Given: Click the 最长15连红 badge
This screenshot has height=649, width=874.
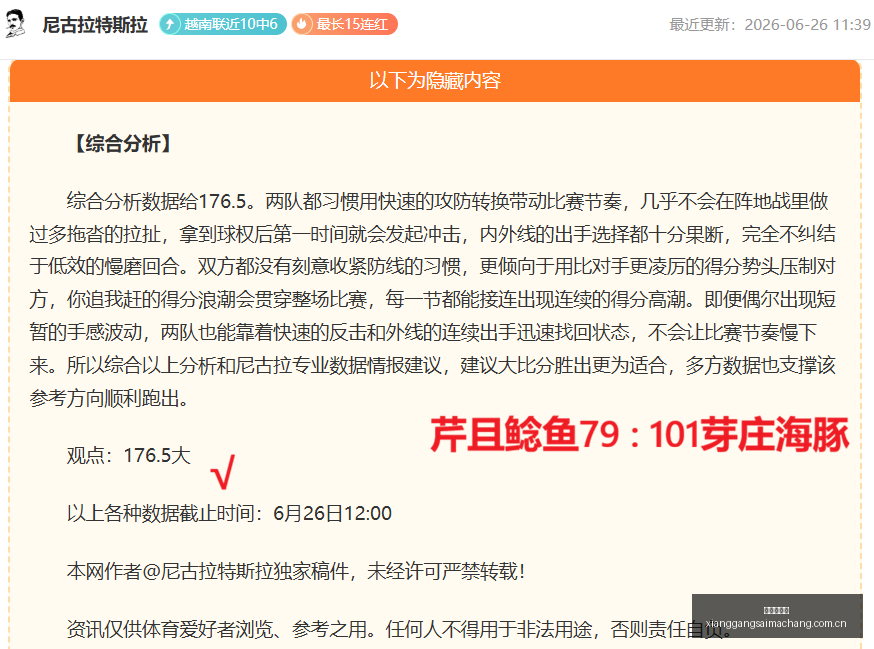Looking at the screenshot, I should pos(344,24).
